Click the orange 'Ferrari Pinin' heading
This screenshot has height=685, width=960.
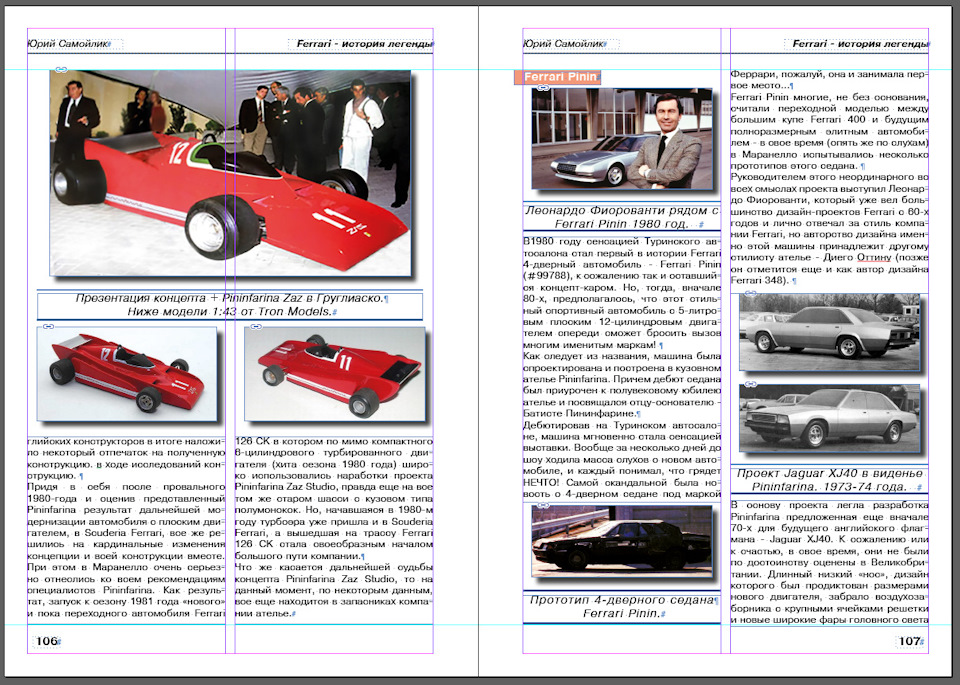tap(558, 77)
